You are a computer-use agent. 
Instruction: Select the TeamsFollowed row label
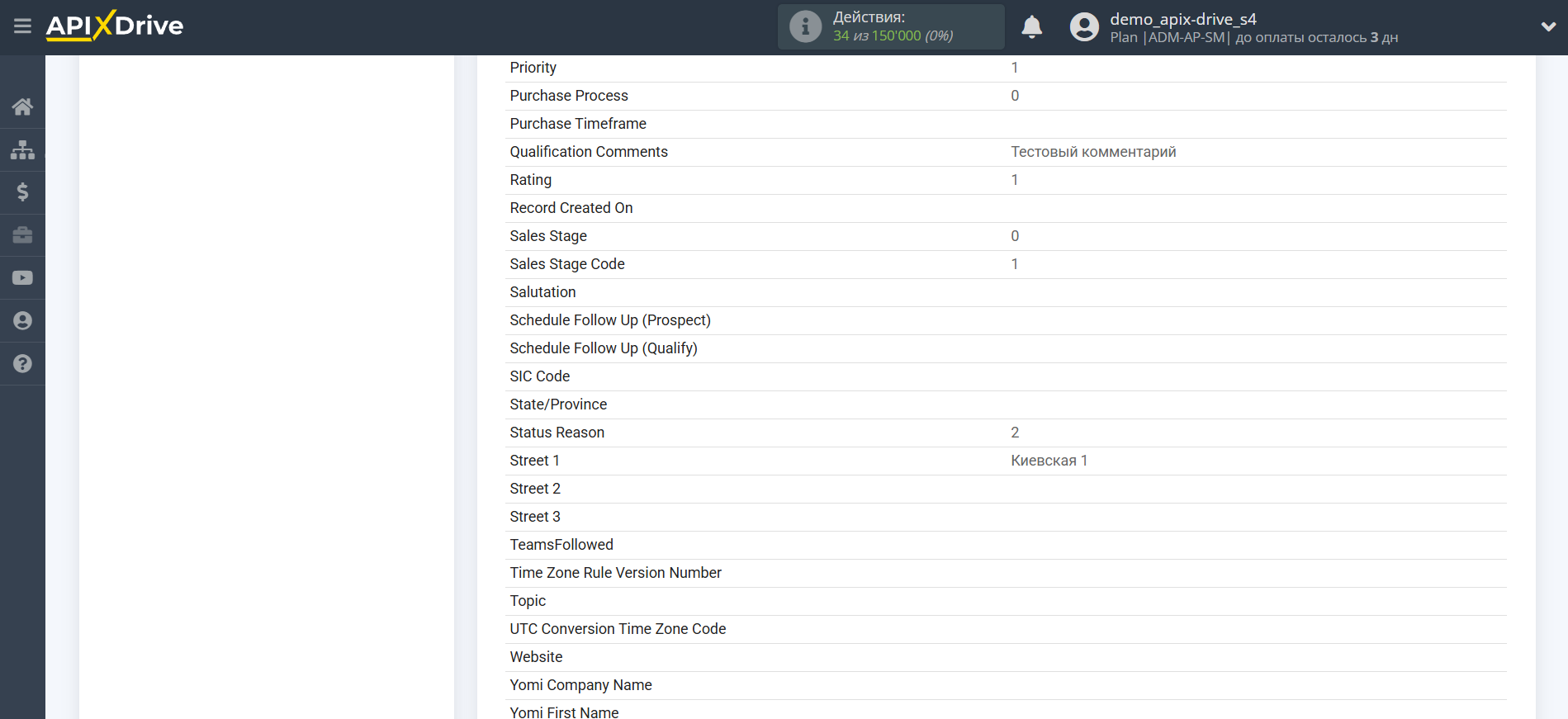pos(561,545)
